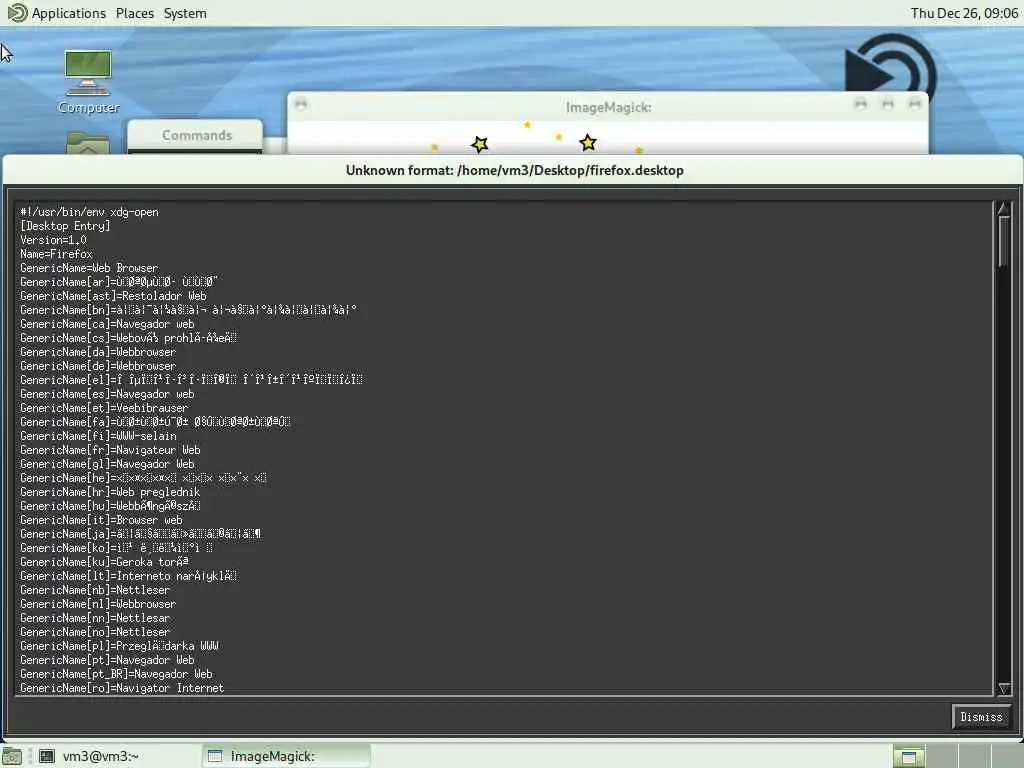Click the '[Desktop Entry]' line
The height and width of the screenshot is (768, 1024).
coord(65,226)
